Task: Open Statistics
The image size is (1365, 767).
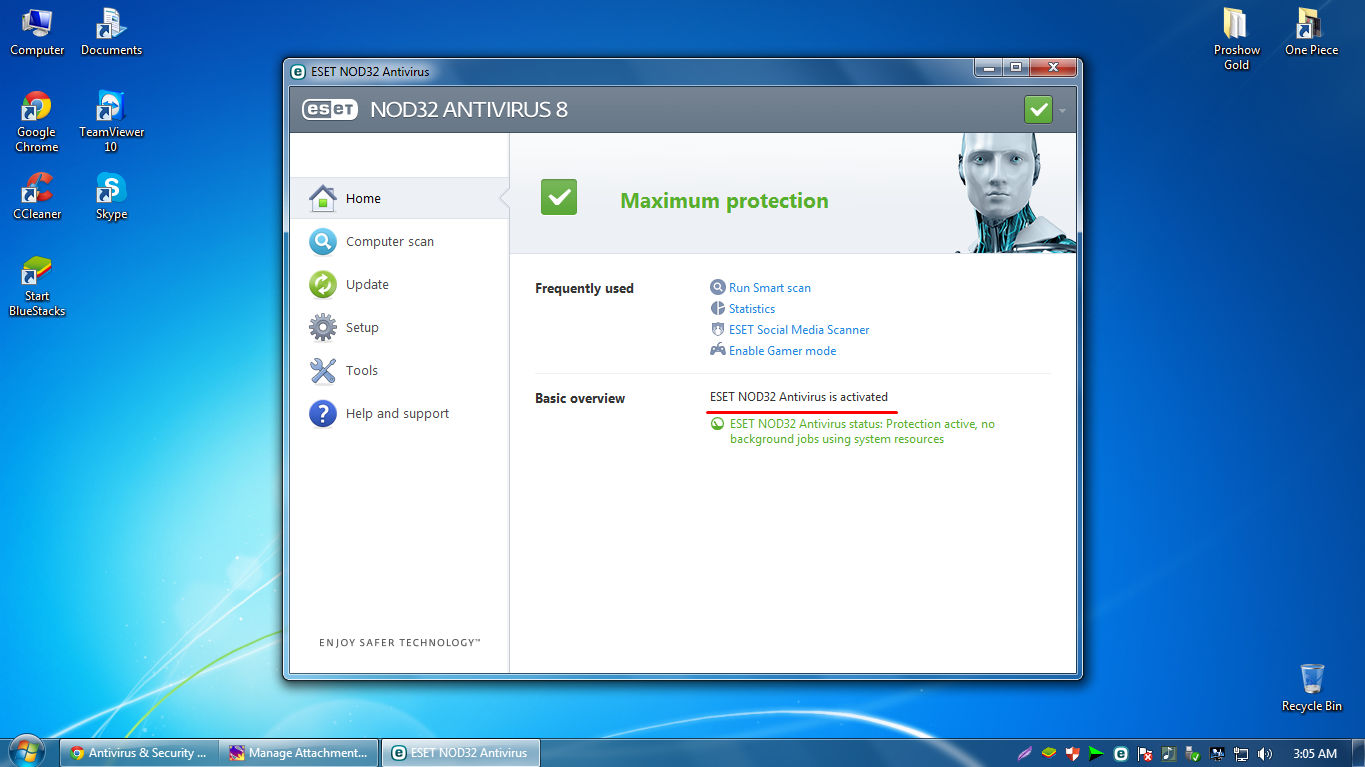Action: 751,308
